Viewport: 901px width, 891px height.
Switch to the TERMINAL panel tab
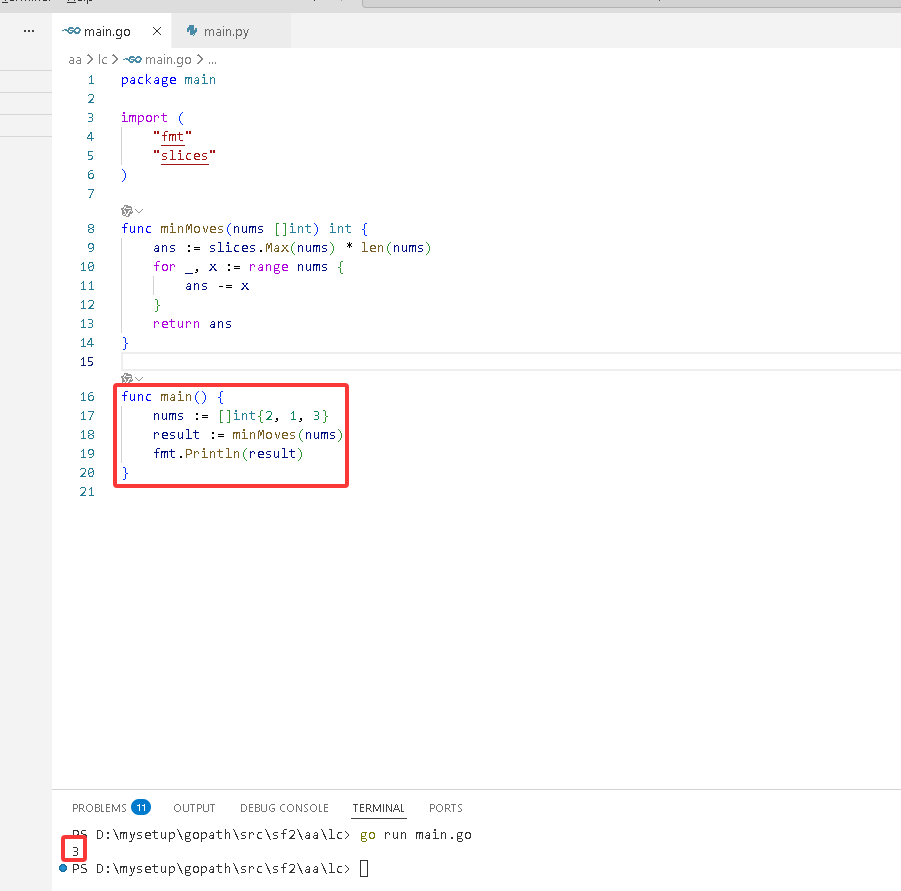click(x=379, y=808)
